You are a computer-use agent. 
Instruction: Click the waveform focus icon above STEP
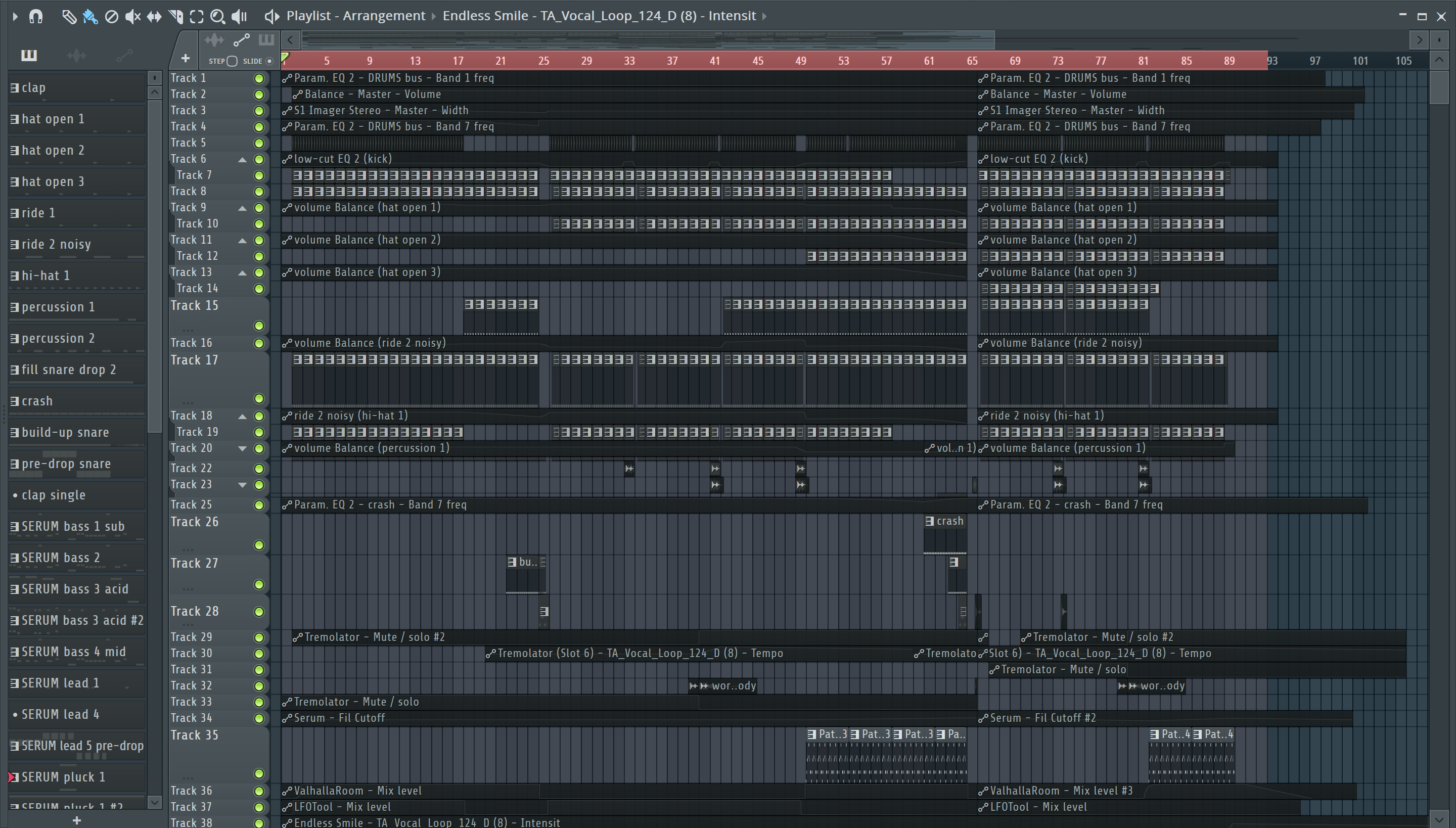click(x=214, y=40)
